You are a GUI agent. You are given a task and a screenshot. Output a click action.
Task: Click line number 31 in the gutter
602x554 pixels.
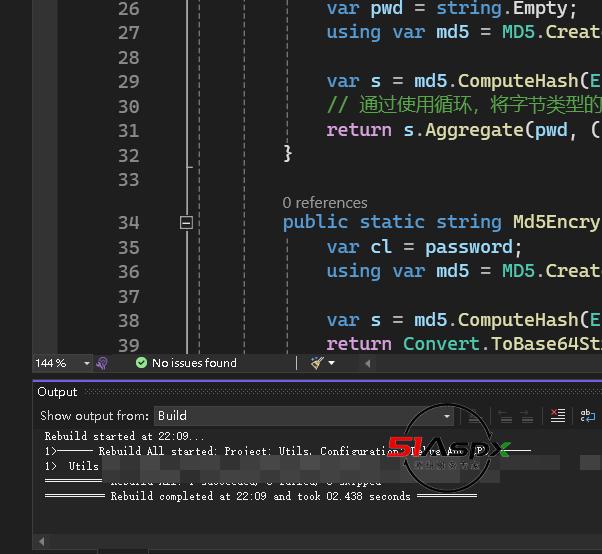coord(129,131)
